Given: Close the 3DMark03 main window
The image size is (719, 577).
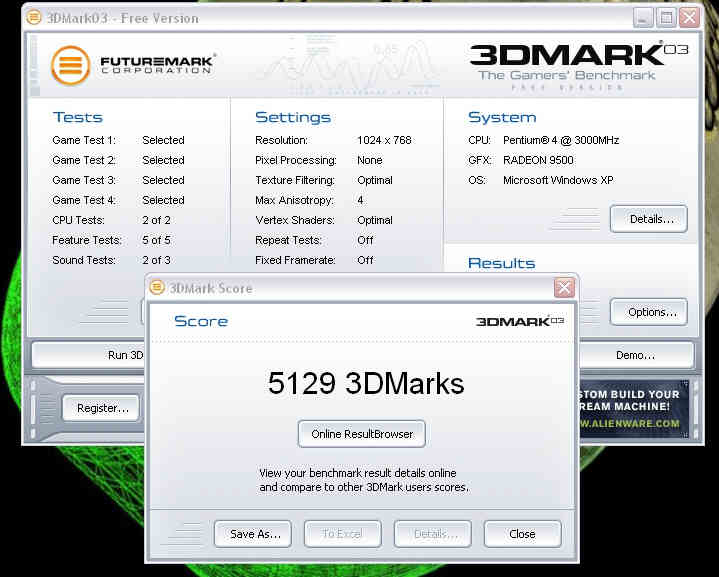Looking at the screenshot, I should coord(689,18).
